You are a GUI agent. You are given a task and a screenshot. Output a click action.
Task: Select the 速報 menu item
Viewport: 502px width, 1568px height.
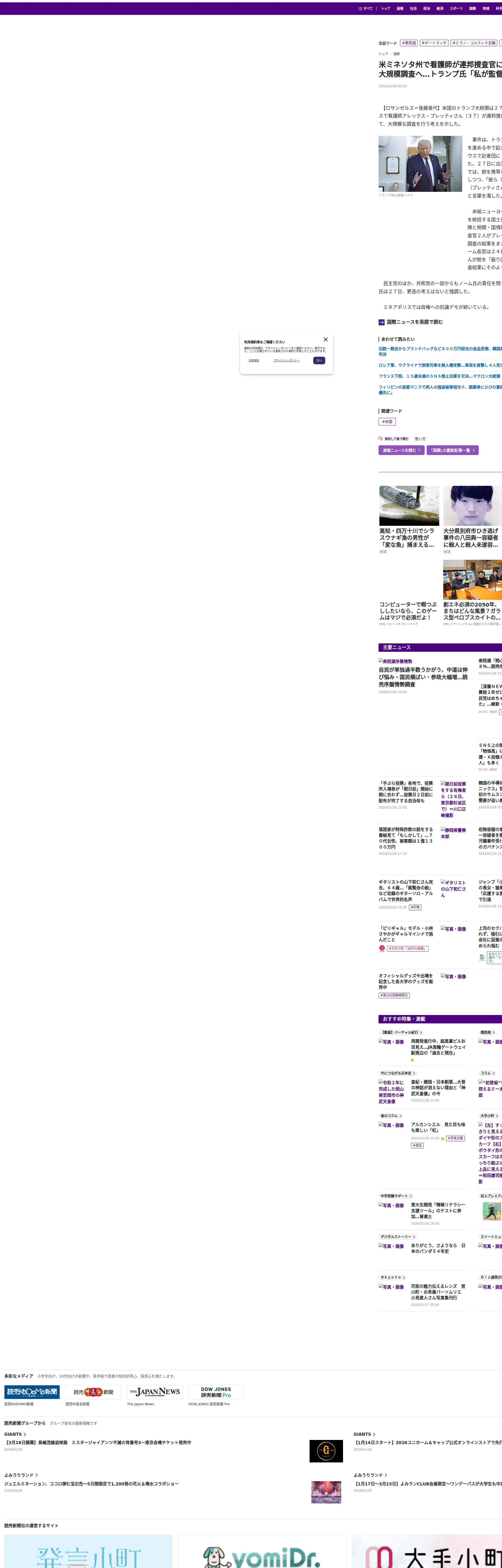click(400, 9)
